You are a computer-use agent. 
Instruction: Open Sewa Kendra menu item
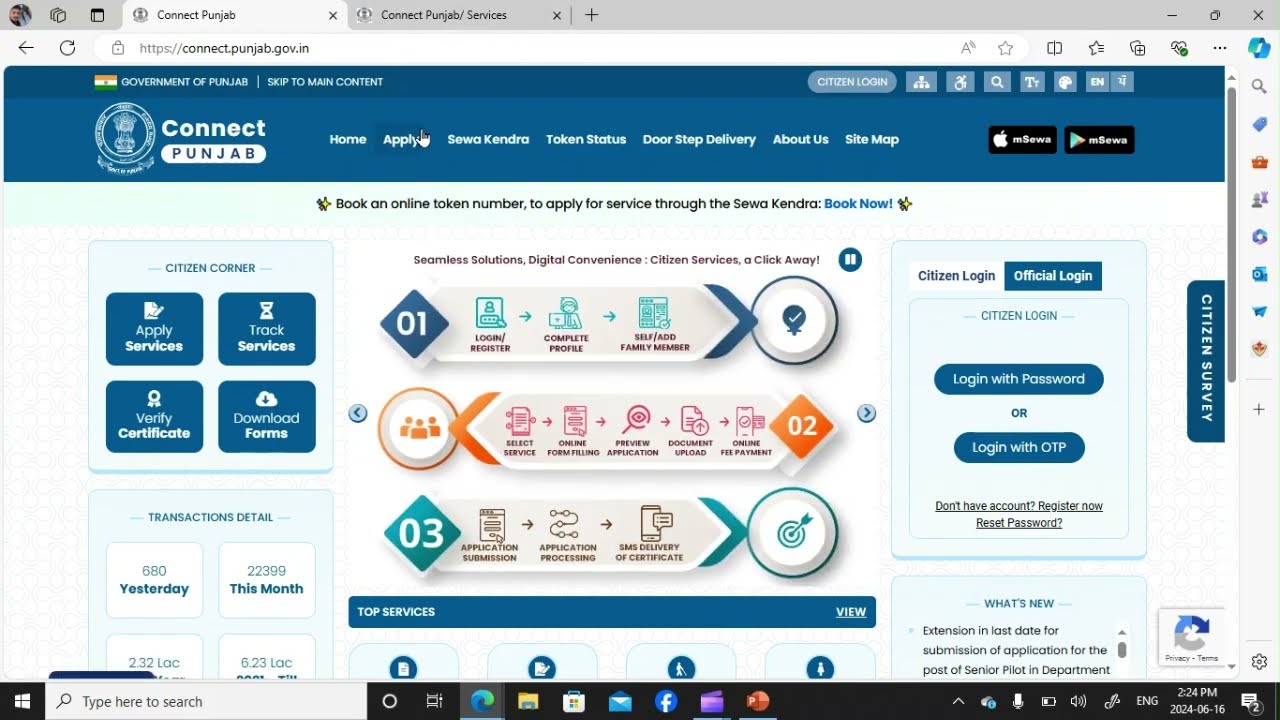tap(488, 140)
